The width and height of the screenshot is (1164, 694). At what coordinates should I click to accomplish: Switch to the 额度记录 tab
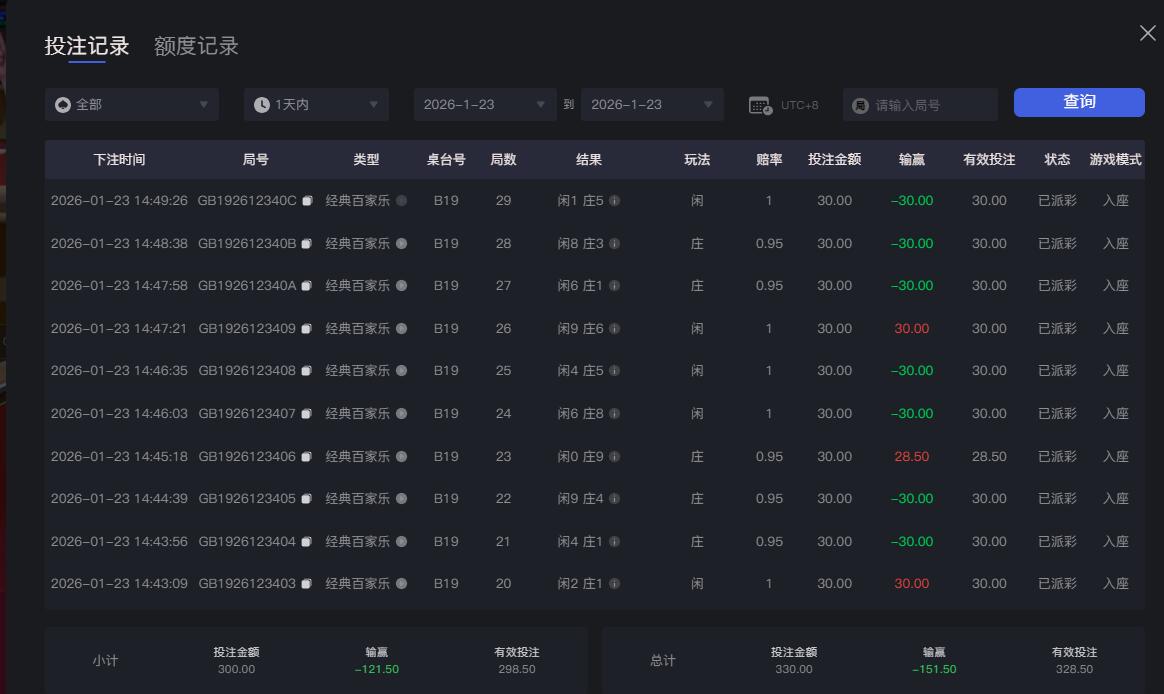195,46
